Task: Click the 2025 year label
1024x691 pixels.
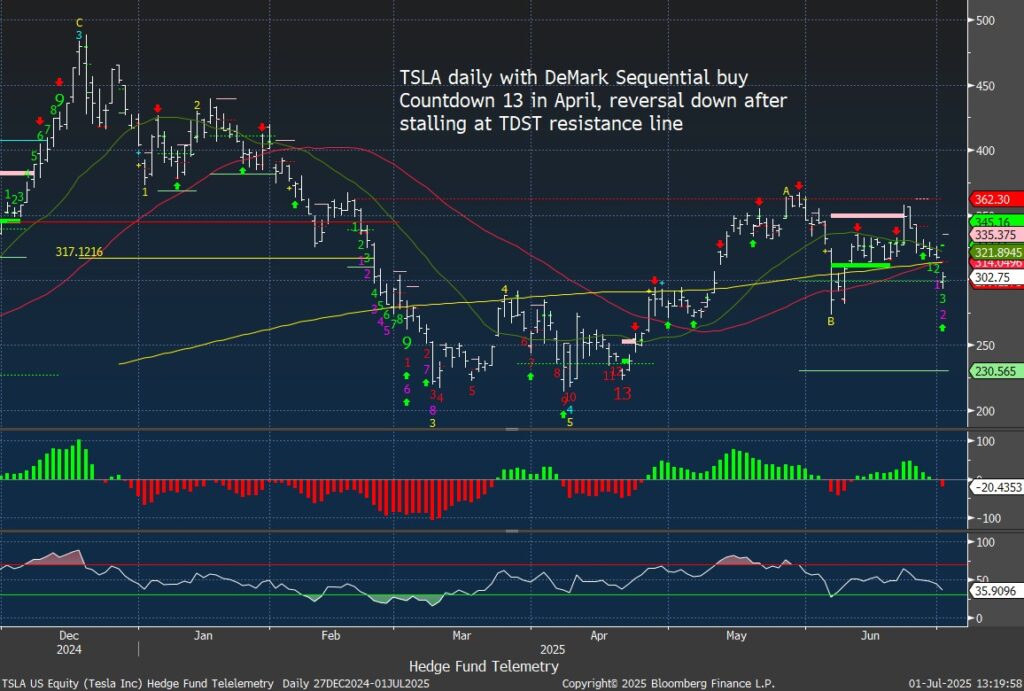Action: point(552,650)
